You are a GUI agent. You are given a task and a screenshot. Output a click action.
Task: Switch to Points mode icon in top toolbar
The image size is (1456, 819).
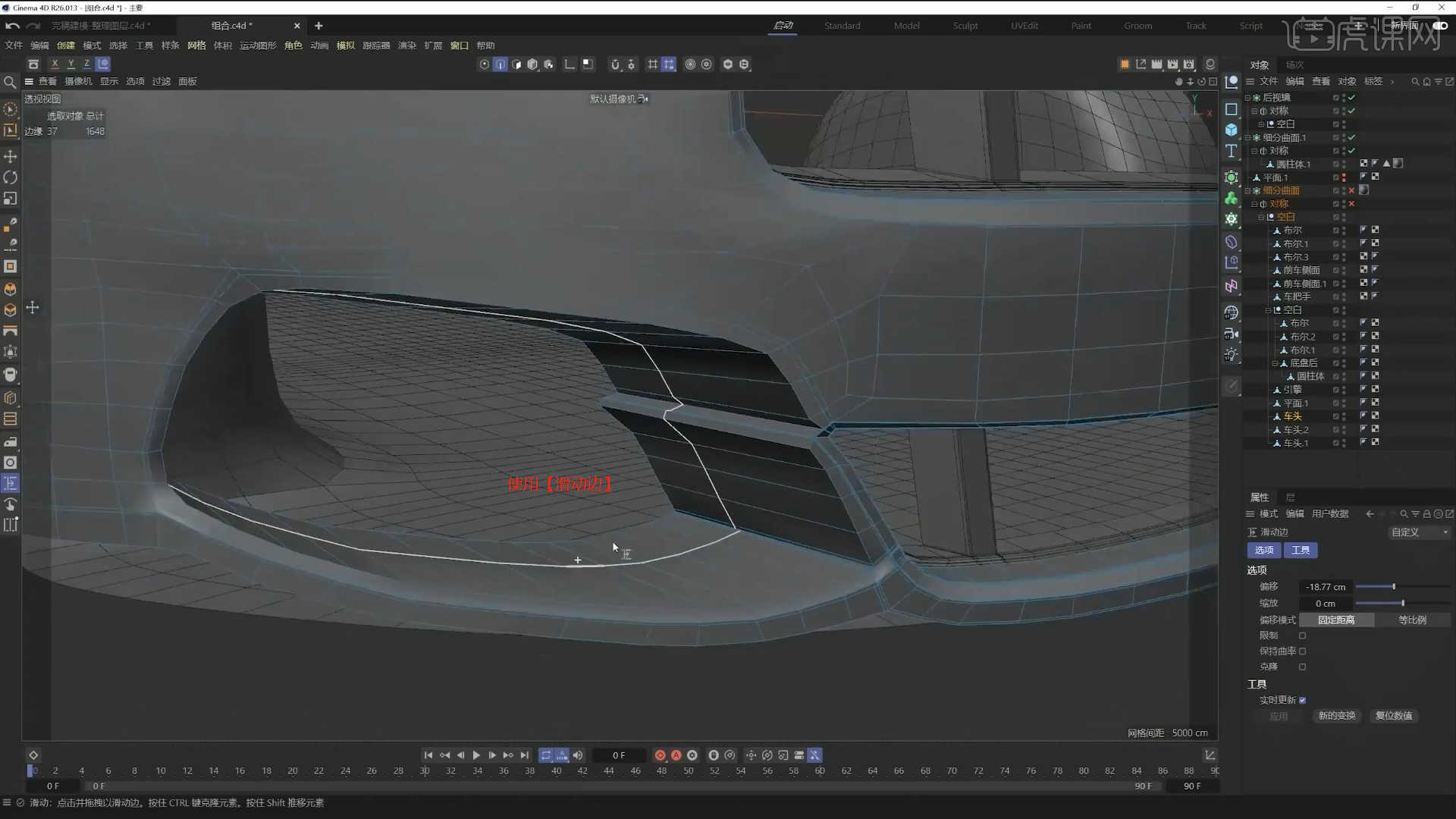[485, 64]
